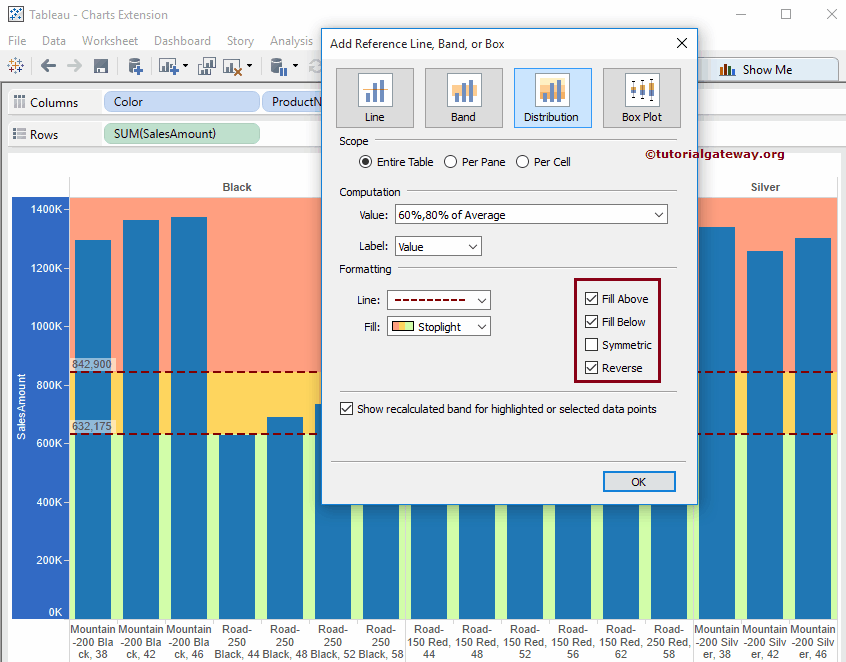Select the Box Plot reference type icon
Image resolution: width=846 pixels, height=662 pixels.
pyautogui.click(x=641, y=97)
